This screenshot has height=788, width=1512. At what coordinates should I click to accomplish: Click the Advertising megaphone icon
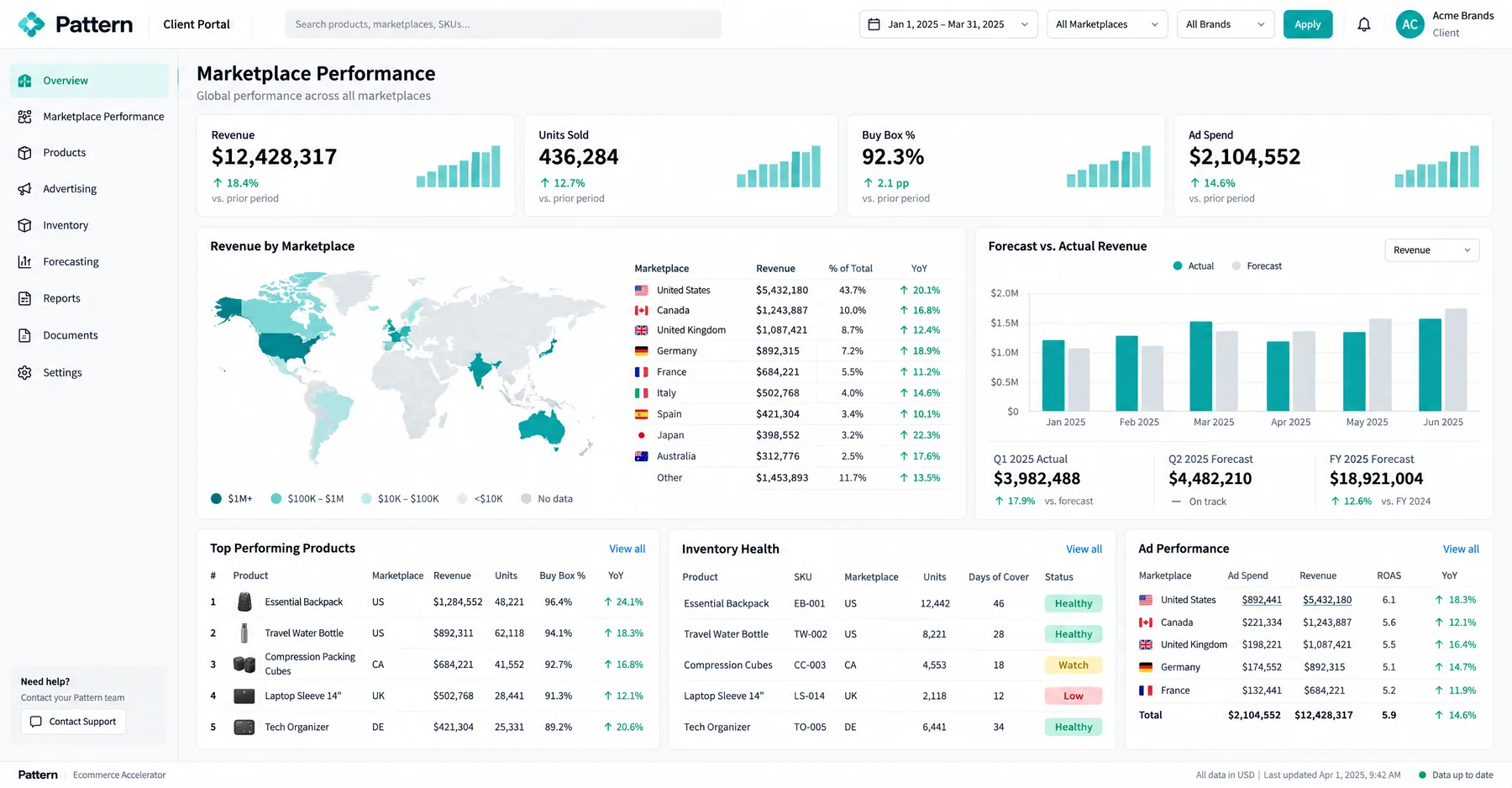click(x=25, y=189)
